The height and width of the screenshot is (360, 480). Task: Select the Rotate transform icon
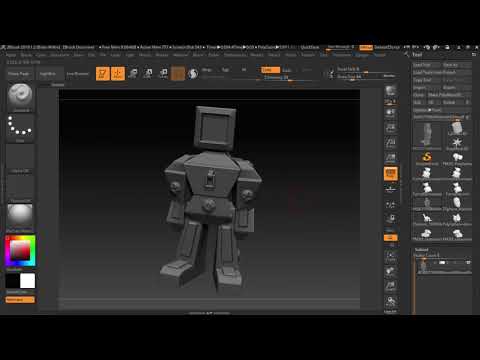(163, 74)
